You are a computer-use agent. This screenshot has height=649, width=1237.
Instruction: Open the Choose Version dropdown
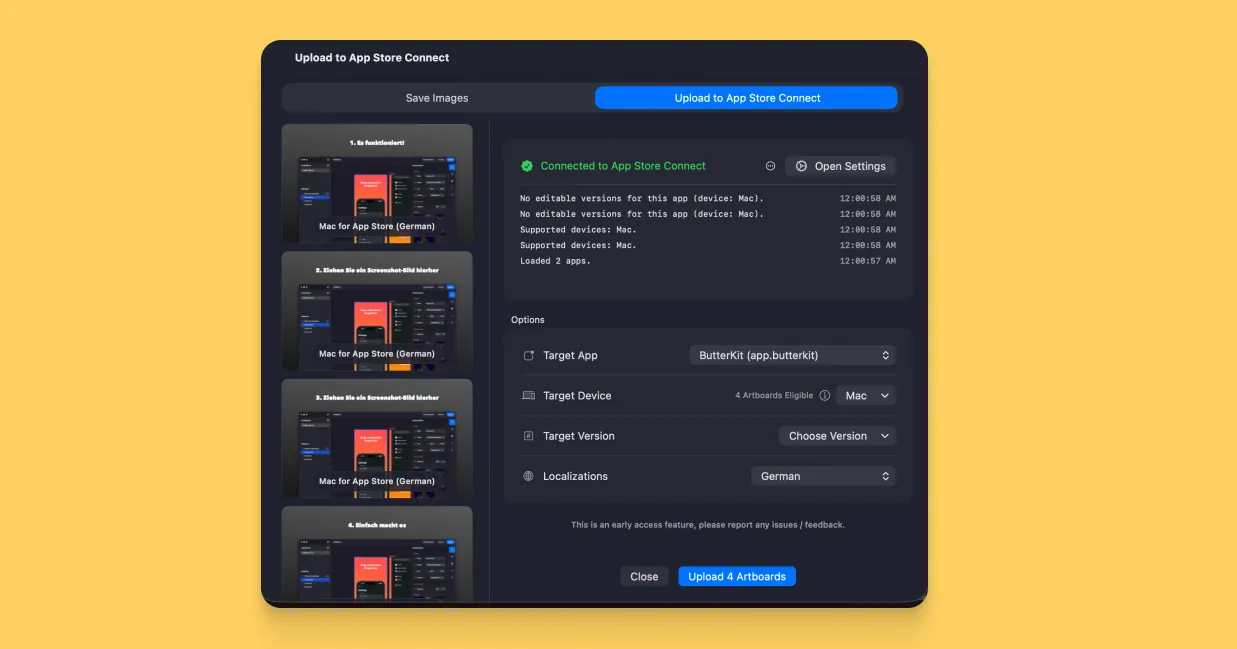click(838, 436)
